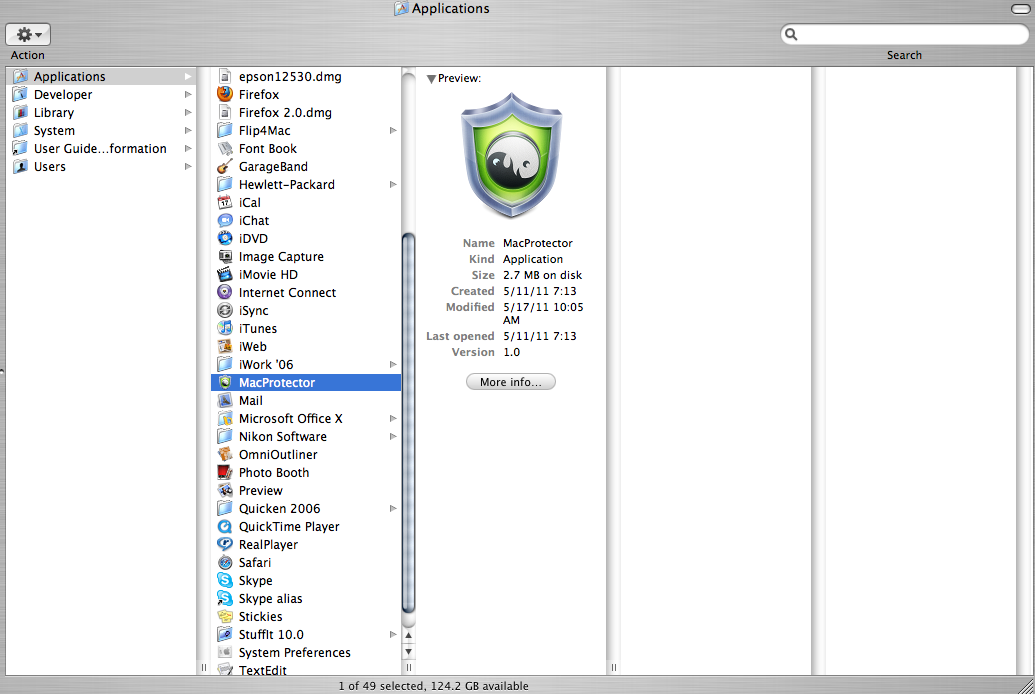The height and width of the screenshot is (694, 1035).
Task: Expand the Flip4Mac folder arrow
Action: pyautogui.click(x=393, y=131)
